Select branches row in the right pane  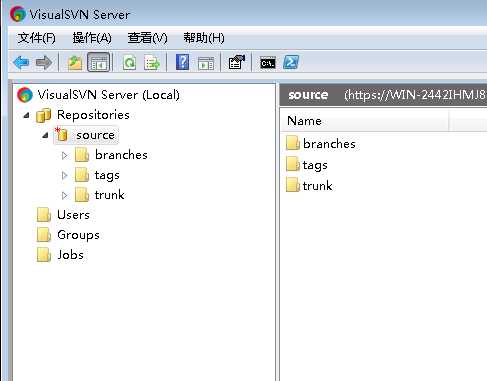(x=321, y=143)
